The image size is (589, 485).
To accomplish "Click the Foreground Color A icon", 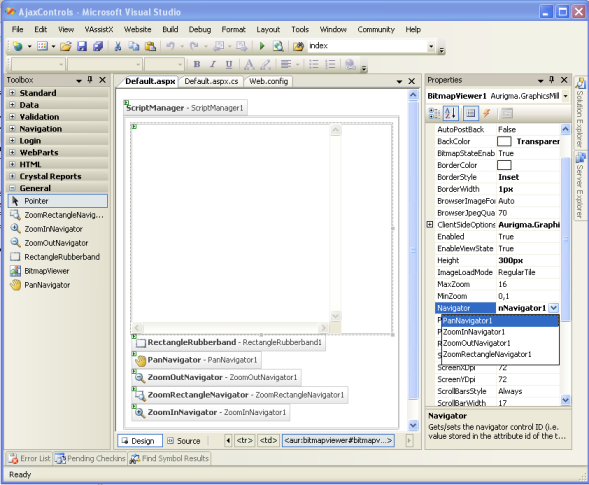I will [x=249, y=64].
